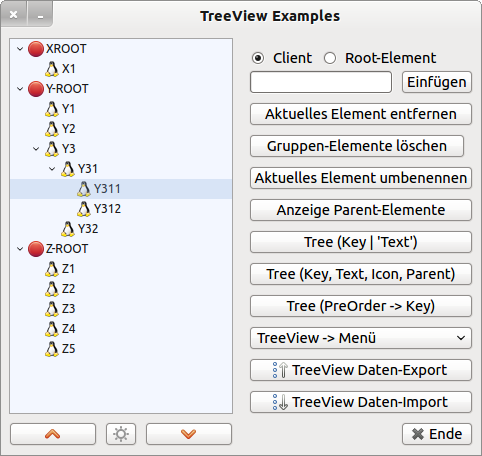Image resolution: width=482 pixels, height=456 pixels.
Task: Click the red ball icon next to XROOT
Action: pos(36,49)
